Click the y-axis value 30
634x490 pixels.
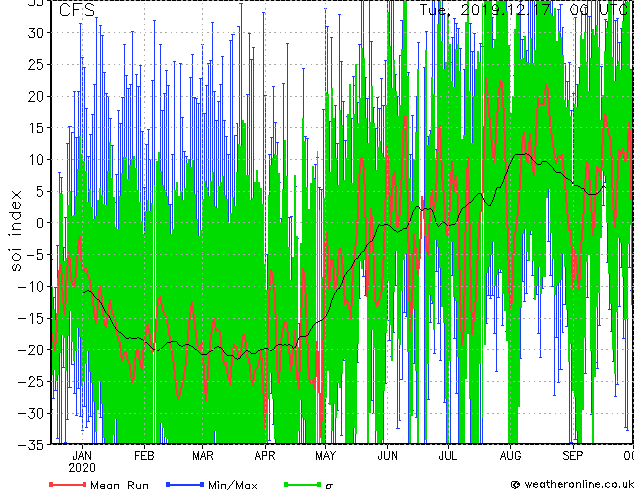36,33
